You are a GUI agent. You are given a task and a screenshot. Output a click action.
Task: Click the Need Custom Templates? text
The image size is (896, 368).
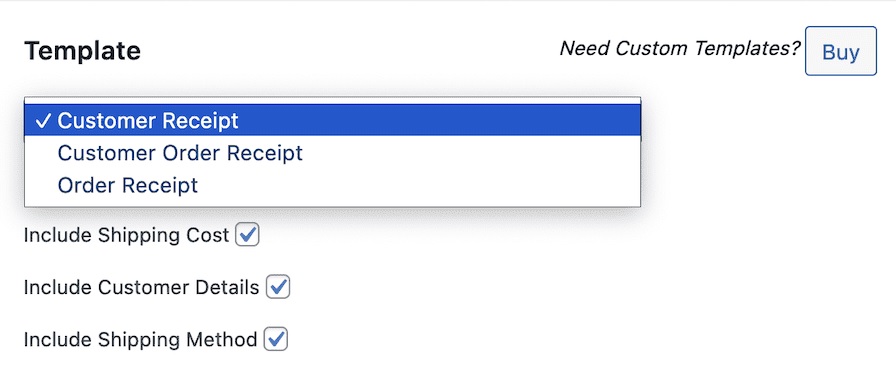[680, 49]
